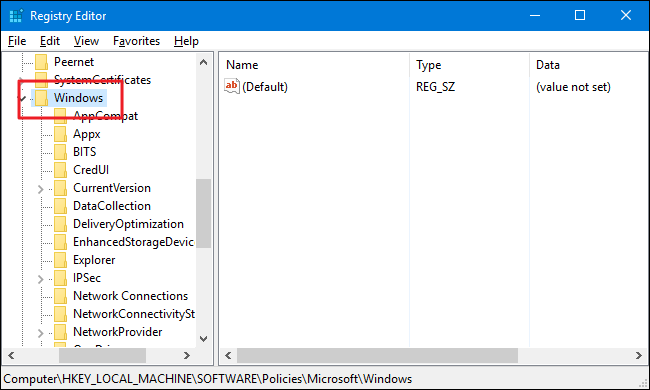650x390 pixels.
Task: Collapse the Windows key
Action: 22,98
